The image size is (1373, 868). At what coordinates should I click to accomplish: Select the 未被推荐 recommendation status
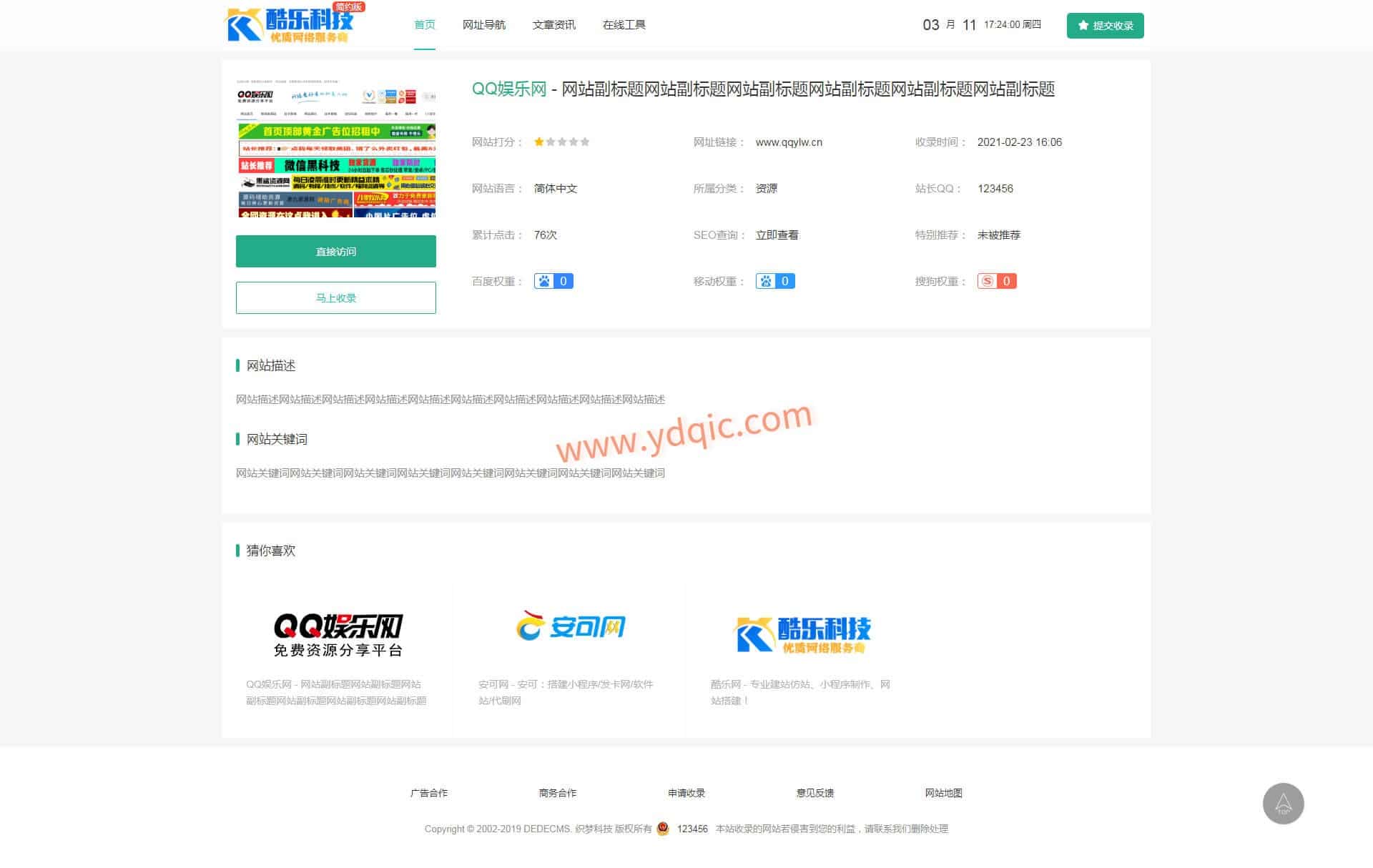999,235
